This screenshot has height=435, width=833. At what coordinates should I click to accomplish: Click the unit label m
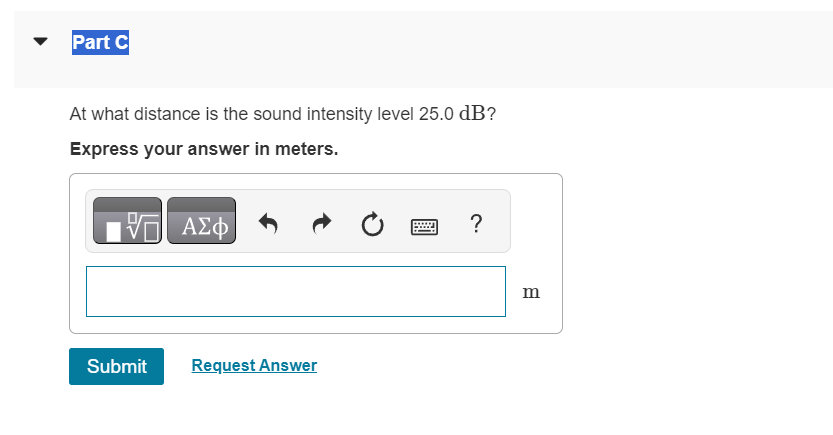pos(531,292)
